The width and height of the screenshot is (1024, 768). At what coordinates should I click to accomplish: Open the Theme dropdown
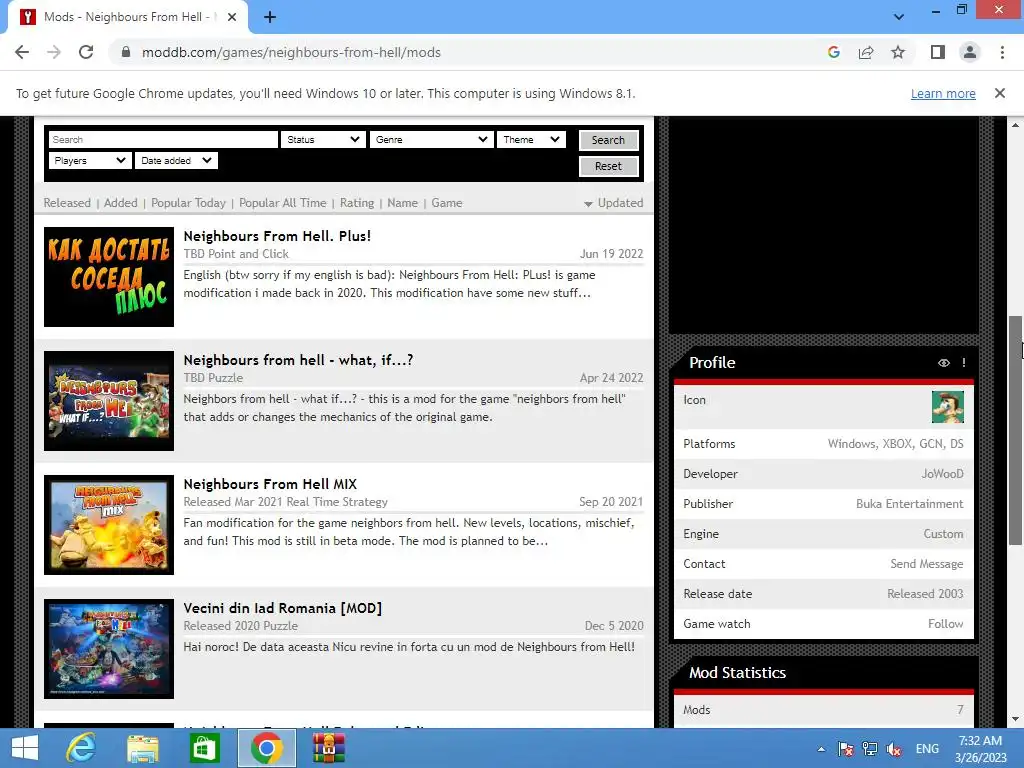(531, 140)
